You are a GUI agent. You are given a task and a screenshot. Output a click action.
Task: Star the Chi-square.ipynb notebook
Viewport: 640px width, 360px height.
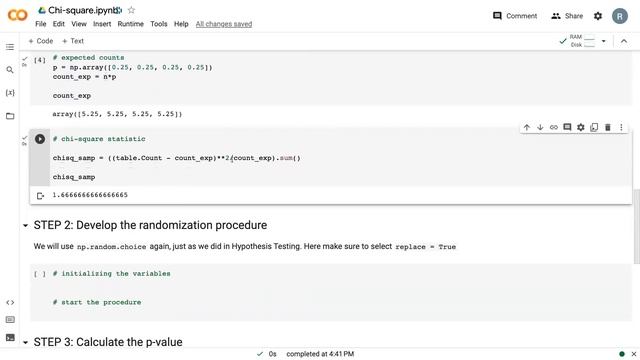[x=131, y=10]
